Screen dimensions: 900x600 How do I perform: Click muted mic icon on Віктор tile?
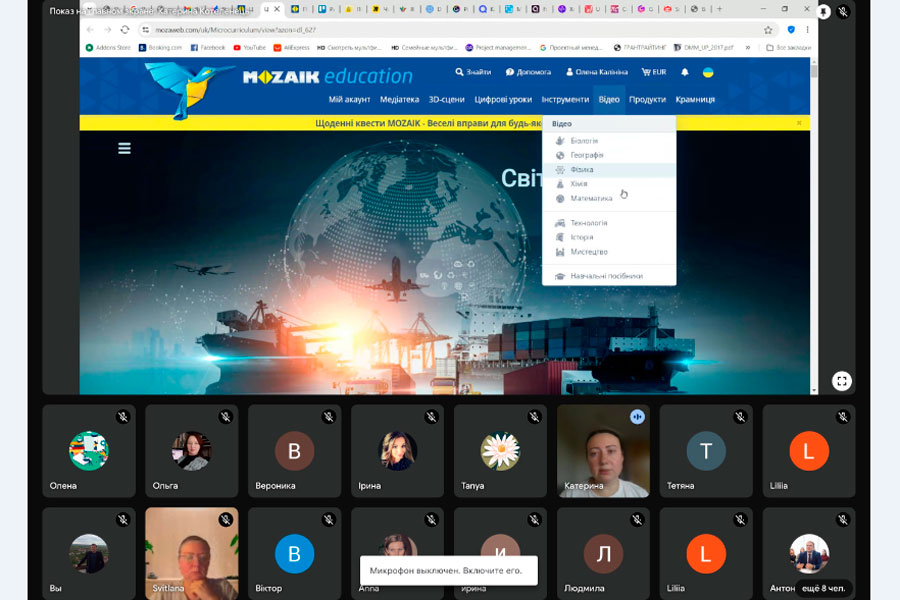click(x=328, y=520)
